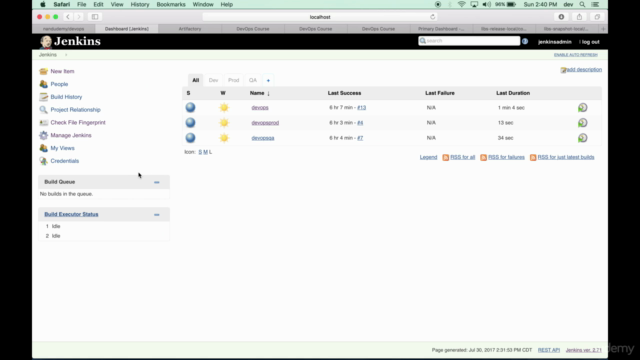Open RSS for failures feed
The width and height of the screenshot is (640, 360).
pyautogui.click(x=506, y=157)
